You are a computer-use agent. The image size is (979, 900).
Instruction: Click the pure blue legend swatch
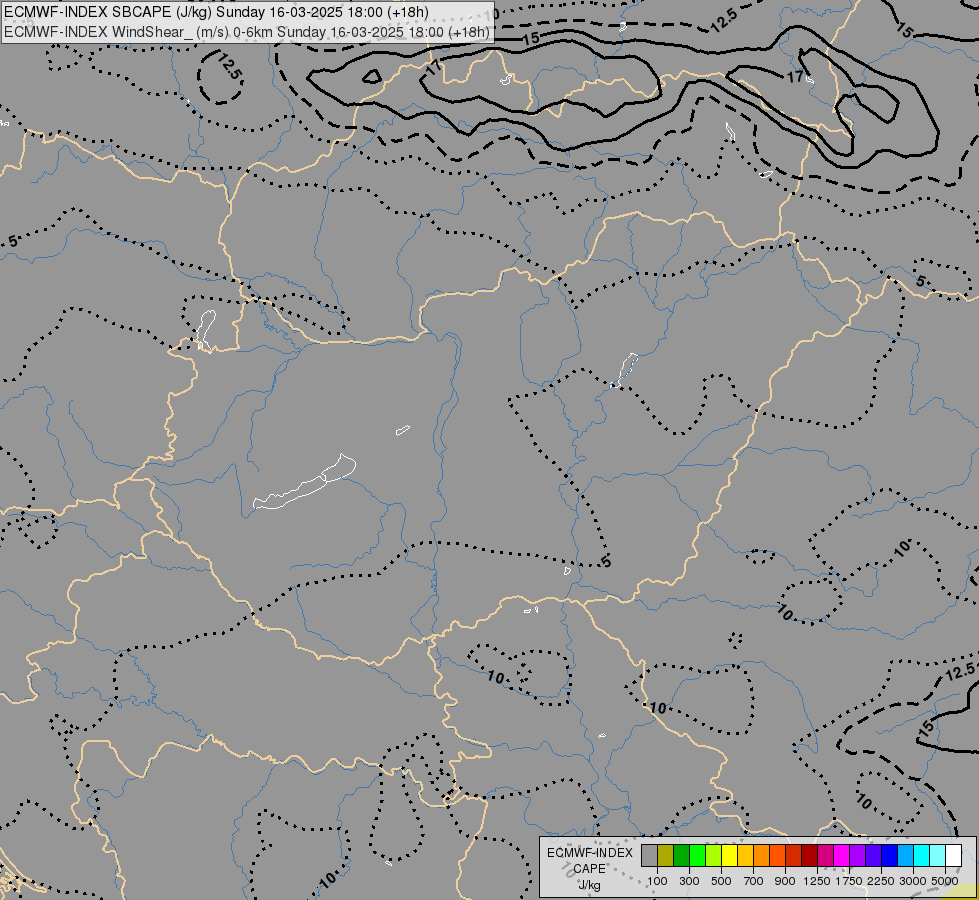[890, 856]
